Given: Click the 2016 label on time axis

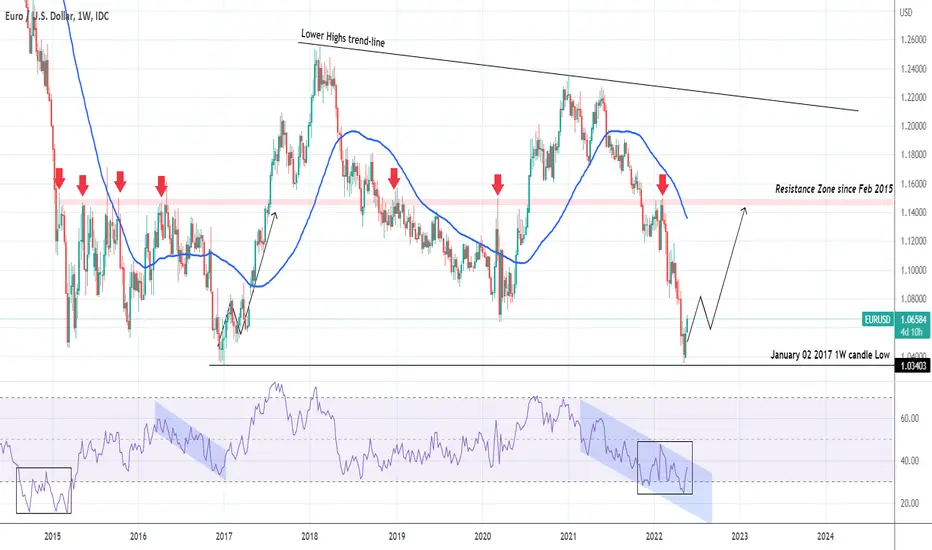Looking at the screenshot, I should coord(138,537).
